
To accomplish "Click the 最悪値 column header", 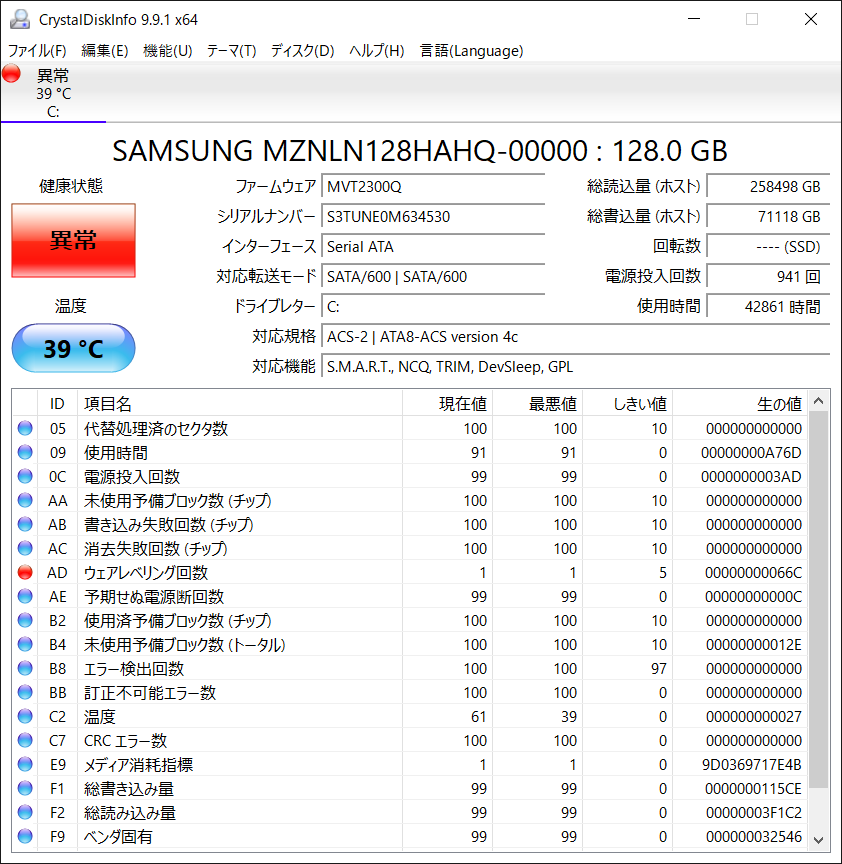I will pos(538,404).
